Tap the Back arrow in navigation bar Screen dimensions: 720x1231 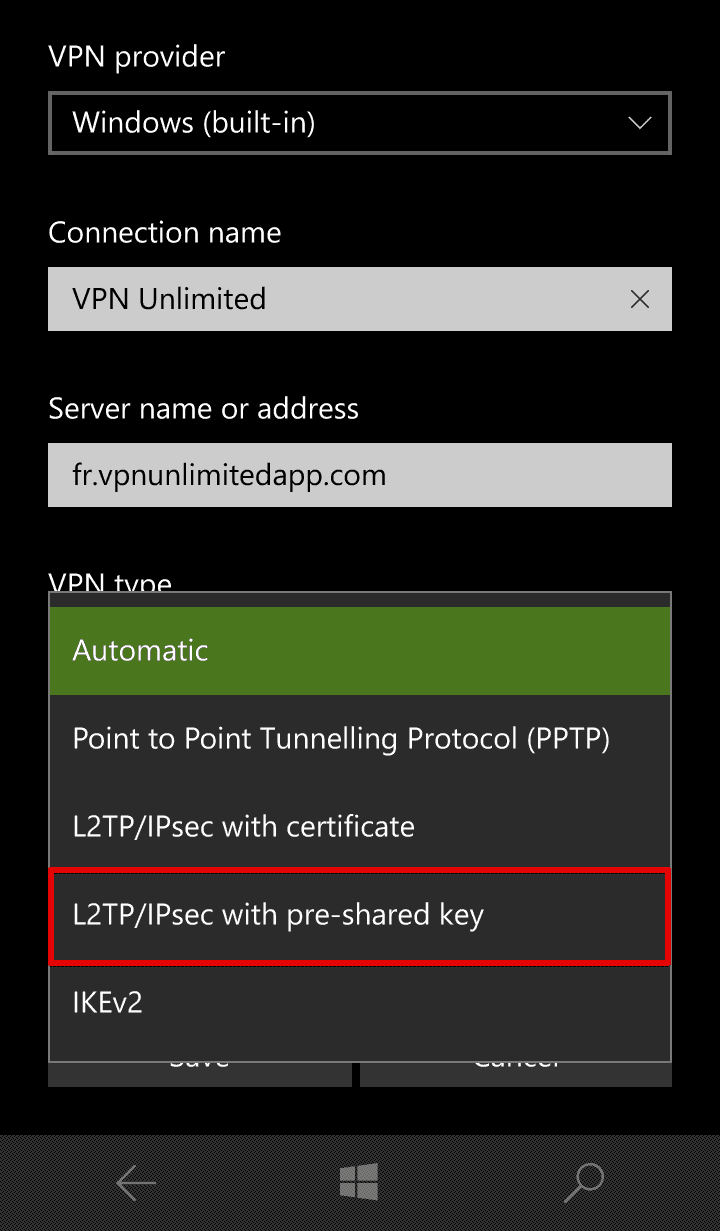tap(136, 1184)
